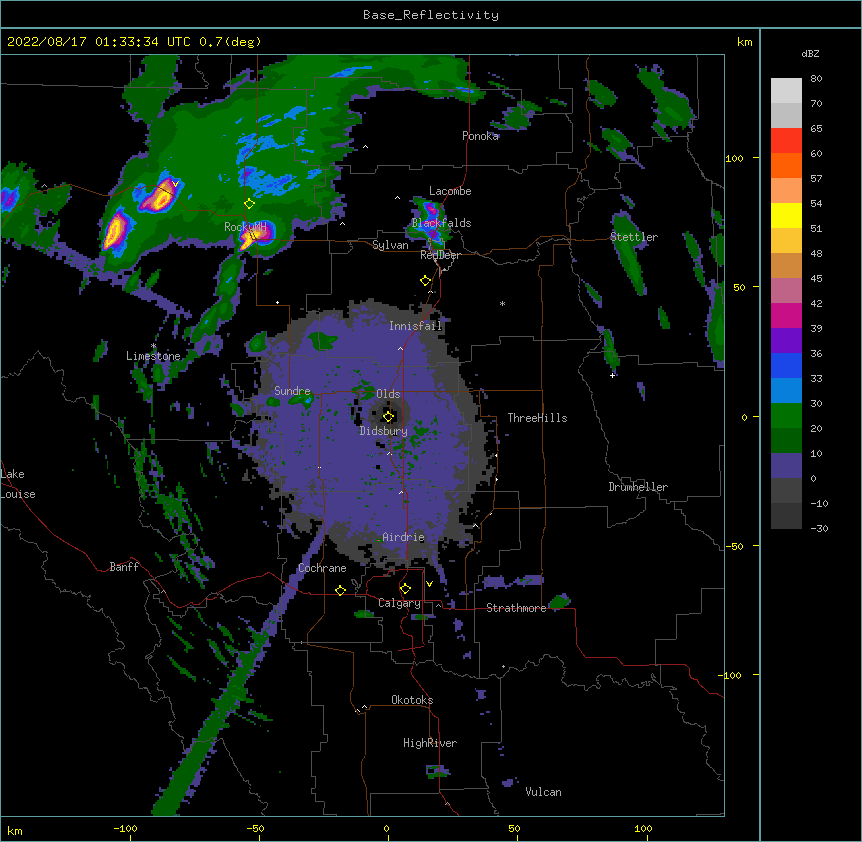Select the mauve 45-42 dBZ legend swatch

786,291
